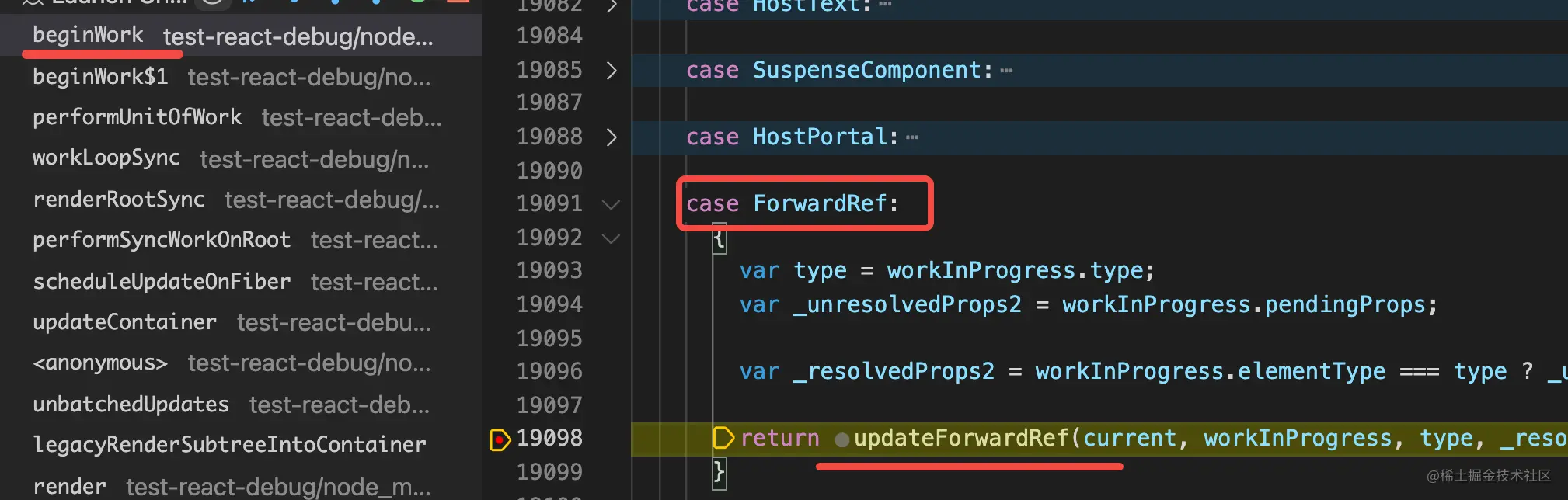Image resolution: width=1568 pixels, height=500 pixels.
Task: Expand the folded SuspenseComponent case
Action: pyautogui.click(x=612, y=71)
